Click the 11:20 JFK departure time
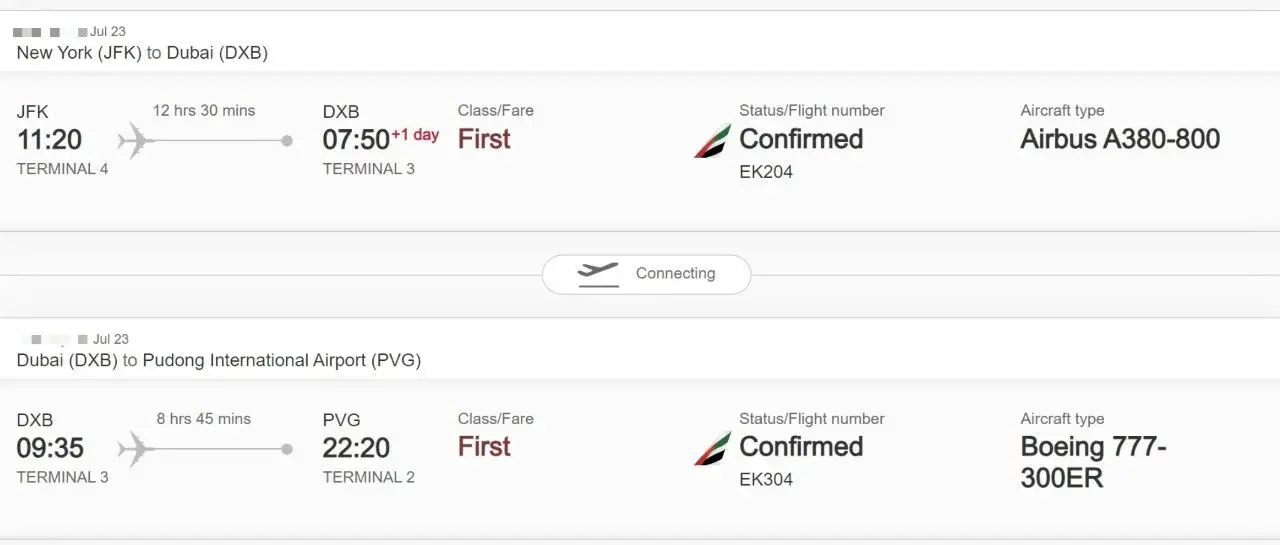The height and width of the screenshot is (545, 1280). tap(49, 139)
